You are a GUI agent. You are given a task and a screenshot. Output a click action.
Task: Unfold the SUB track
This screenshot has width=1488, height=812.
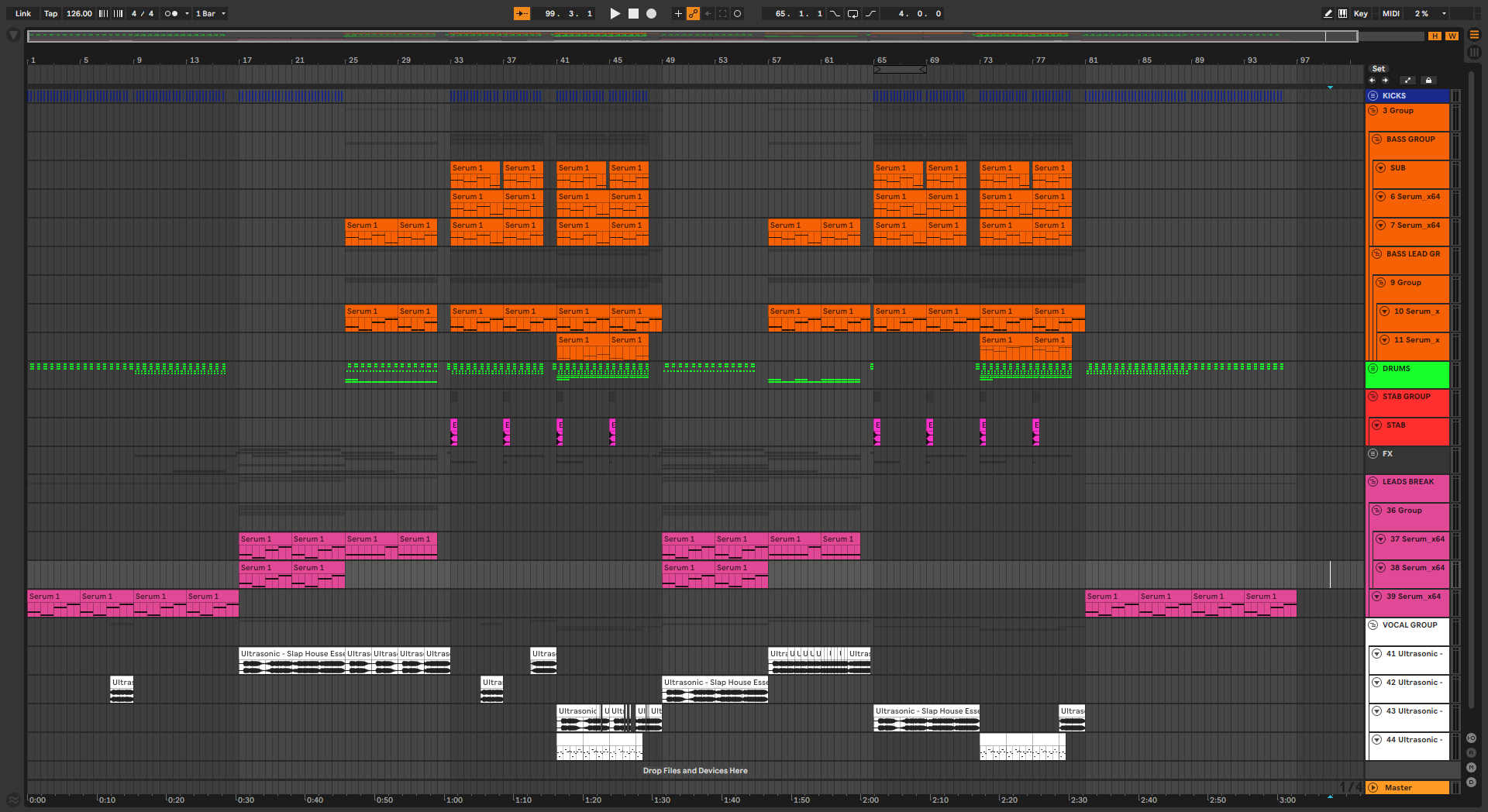pyautogui.click(x=1381, y=168)
